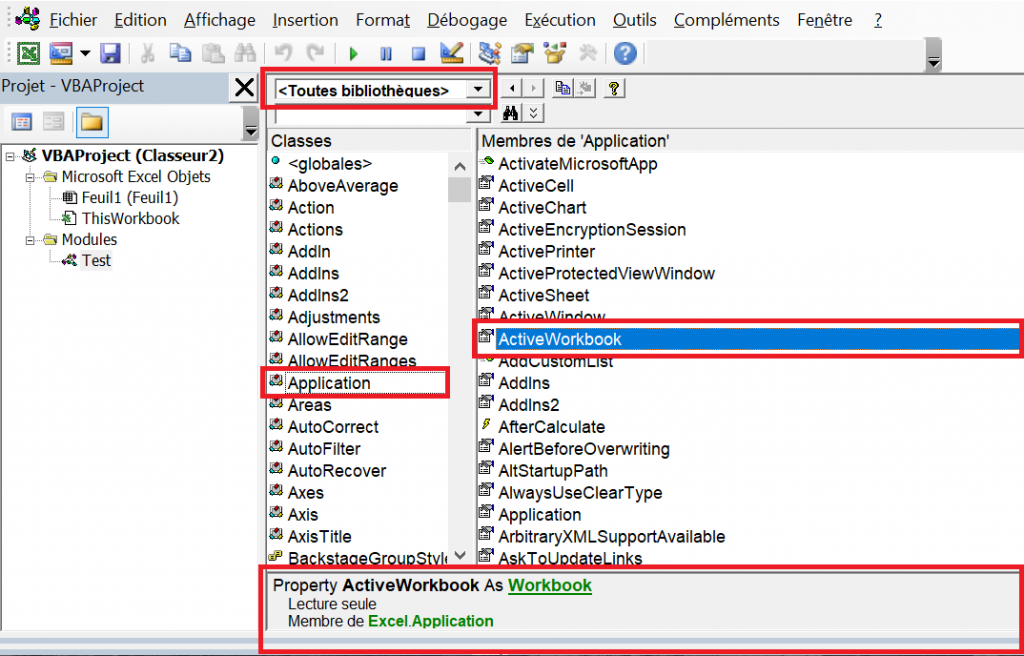The image size is (1024, 656).
Task: Click the blue Help question mark icon
Action: [x=626, y=53]
